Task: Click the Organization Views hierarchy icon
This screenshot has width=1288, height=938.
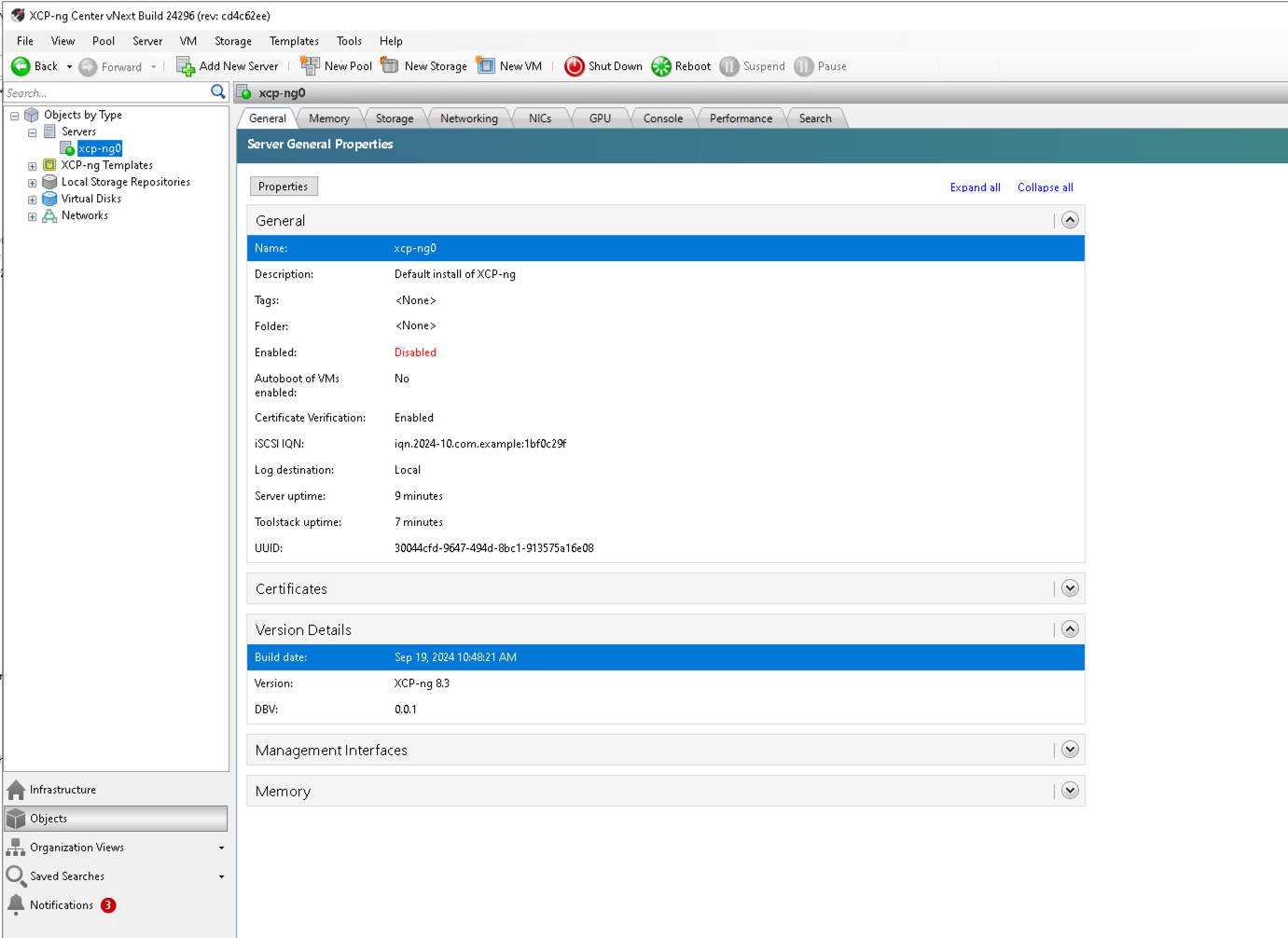Action: 16,848
